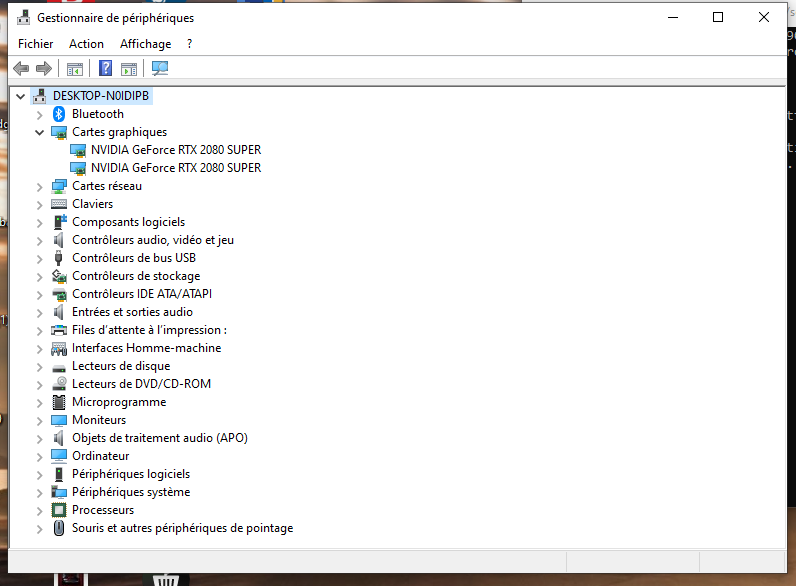
Task: Click the Cartes réseau network icon
Action: point(59,186)
